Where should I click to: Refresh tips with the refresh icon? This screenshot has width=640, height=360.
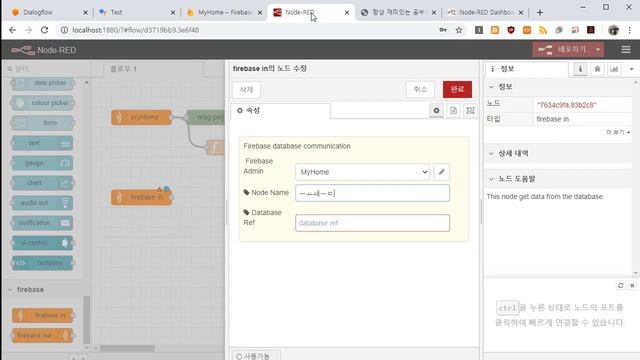(x=621, y=285)
